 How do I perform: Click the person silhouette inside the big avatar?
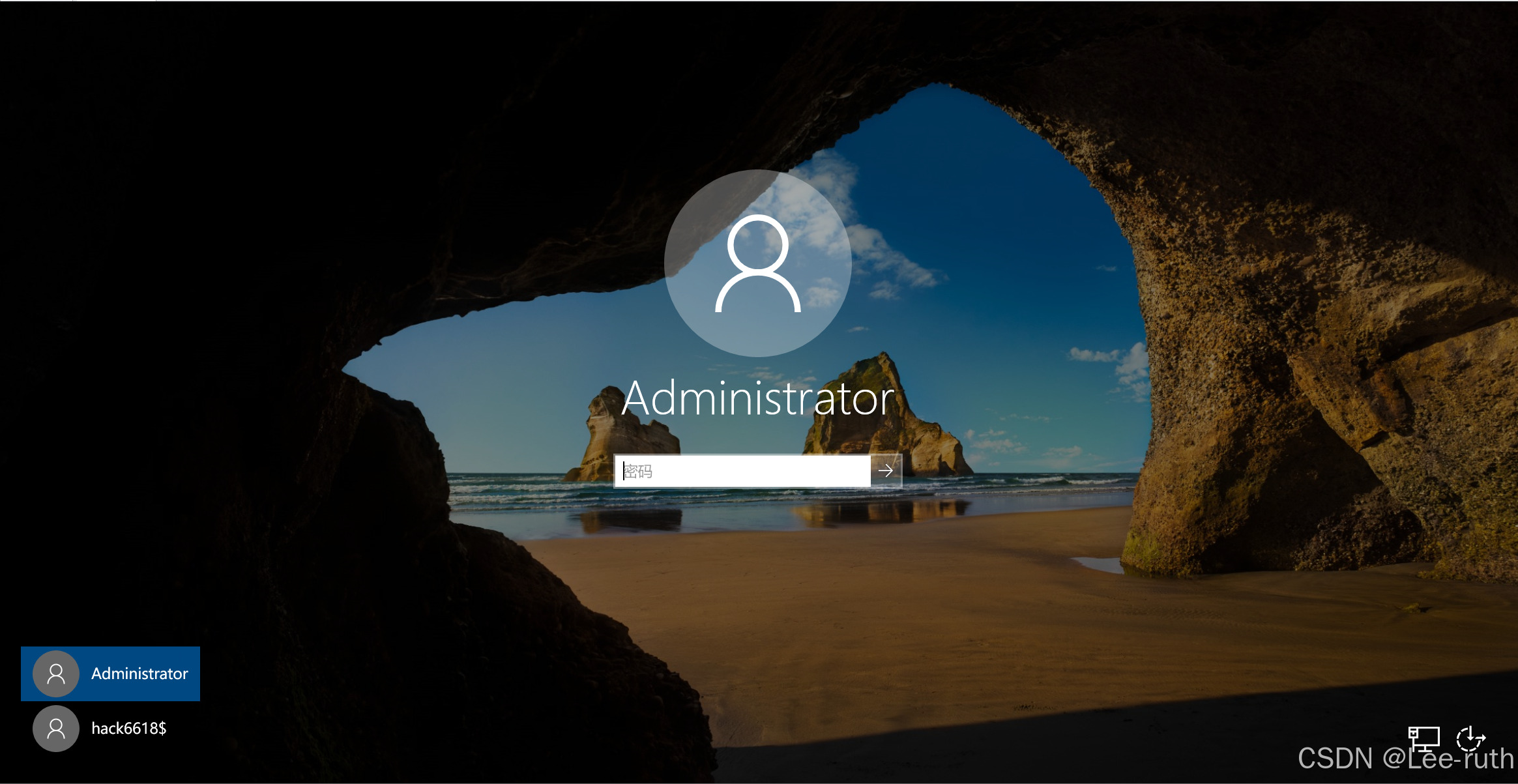[758, 264]
